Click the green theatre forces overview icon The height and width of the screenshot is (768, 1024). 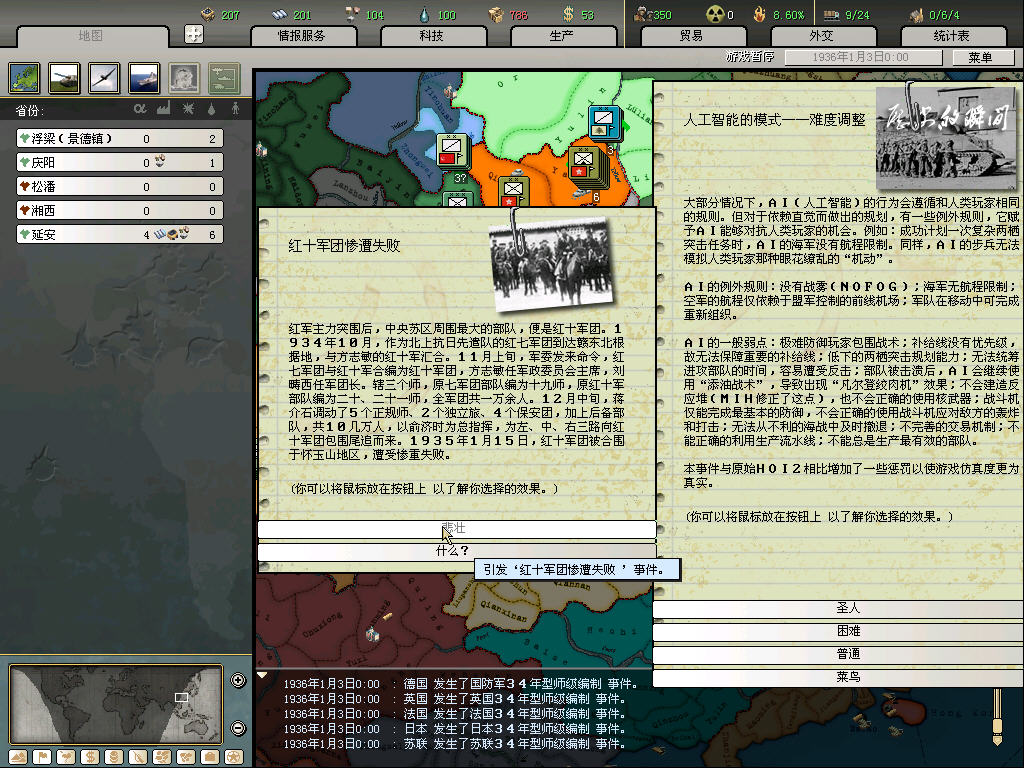[224, 78]
